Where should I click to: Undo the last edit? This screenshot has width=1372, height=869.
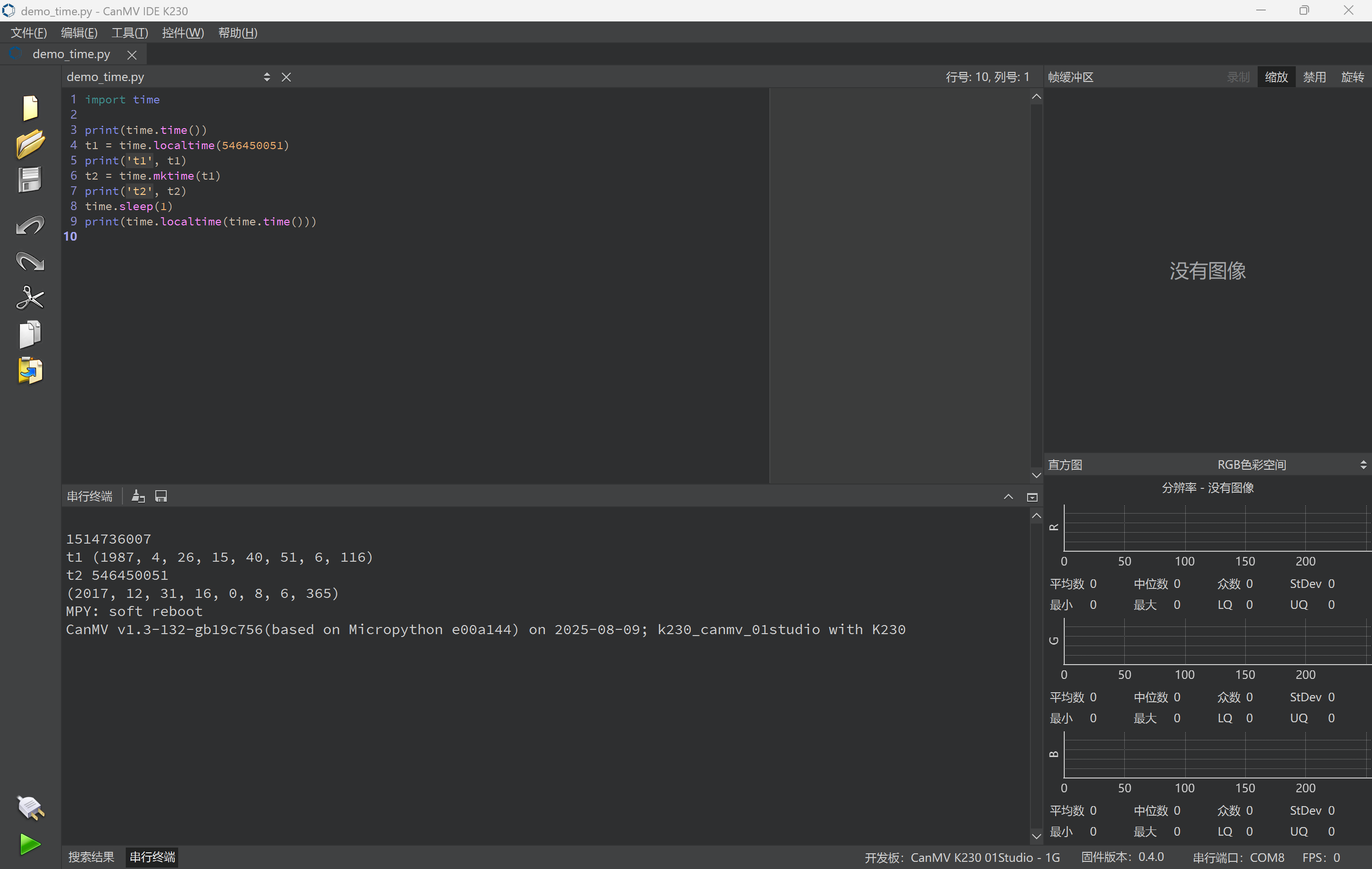30,226
